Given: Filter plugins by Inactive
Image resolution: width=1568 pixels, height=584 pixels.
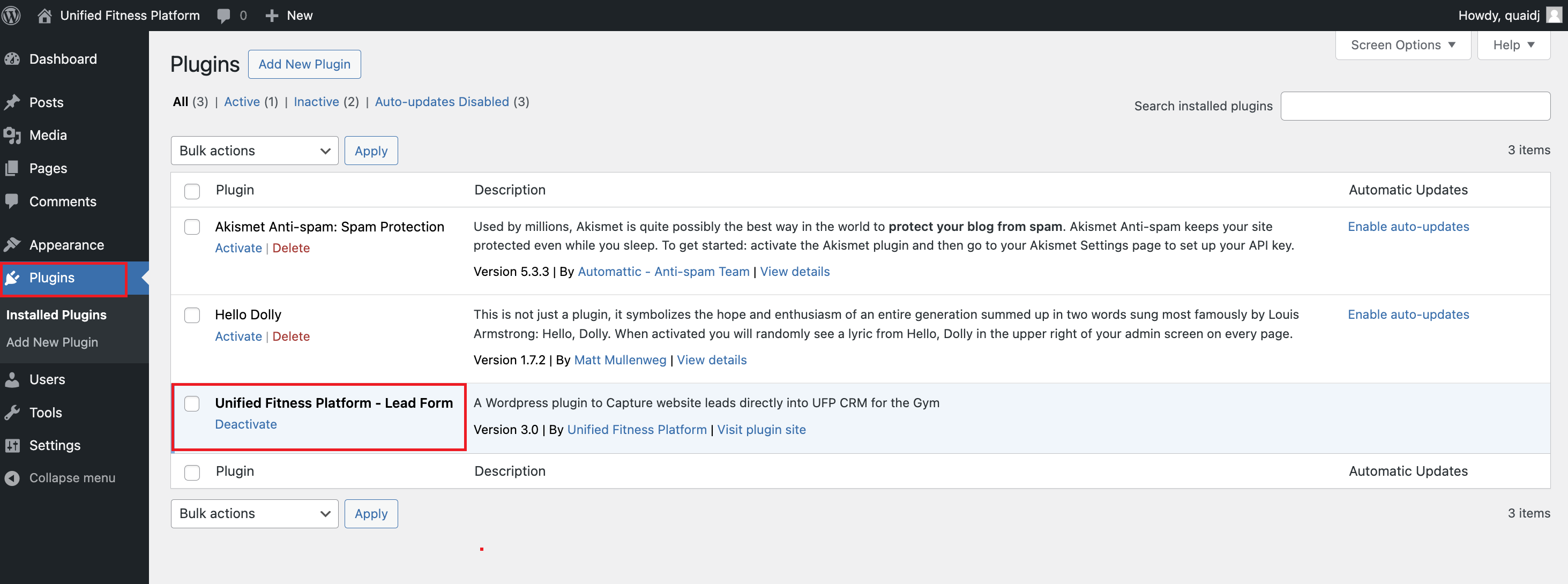Looking at the screenshot, I should click(x=316, y=102).
